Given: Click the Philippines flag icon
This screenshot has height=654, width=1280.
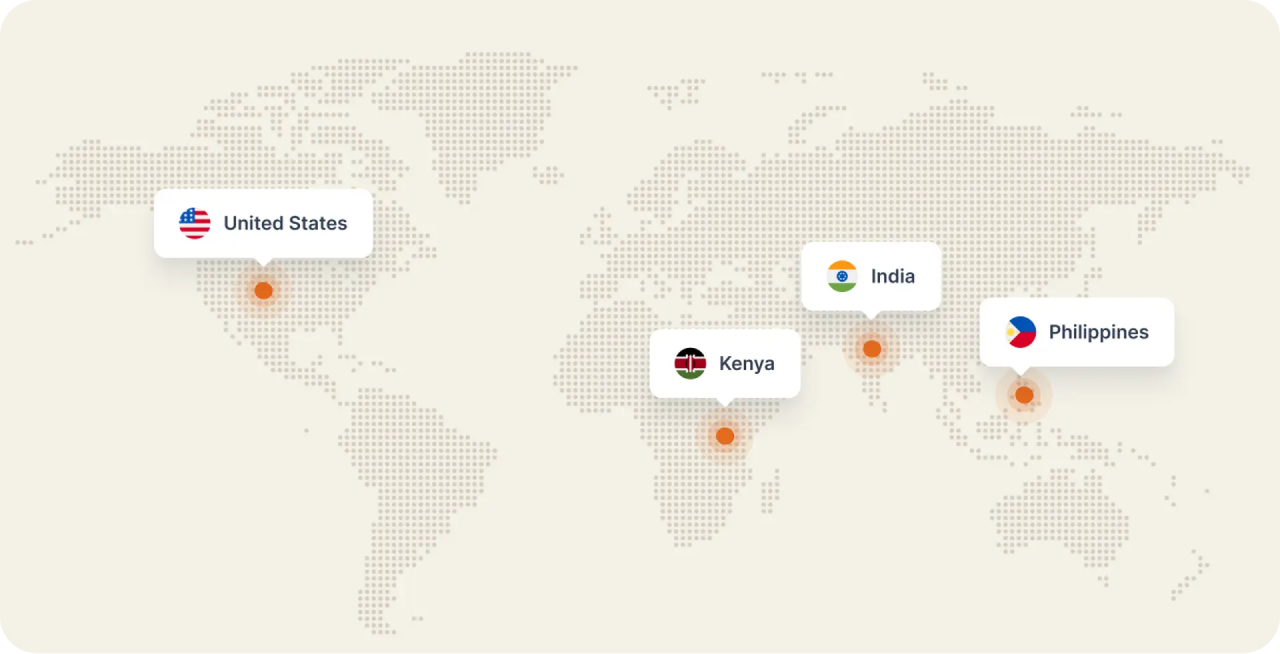Looking at the screenshot, I should click(1021, 332).
